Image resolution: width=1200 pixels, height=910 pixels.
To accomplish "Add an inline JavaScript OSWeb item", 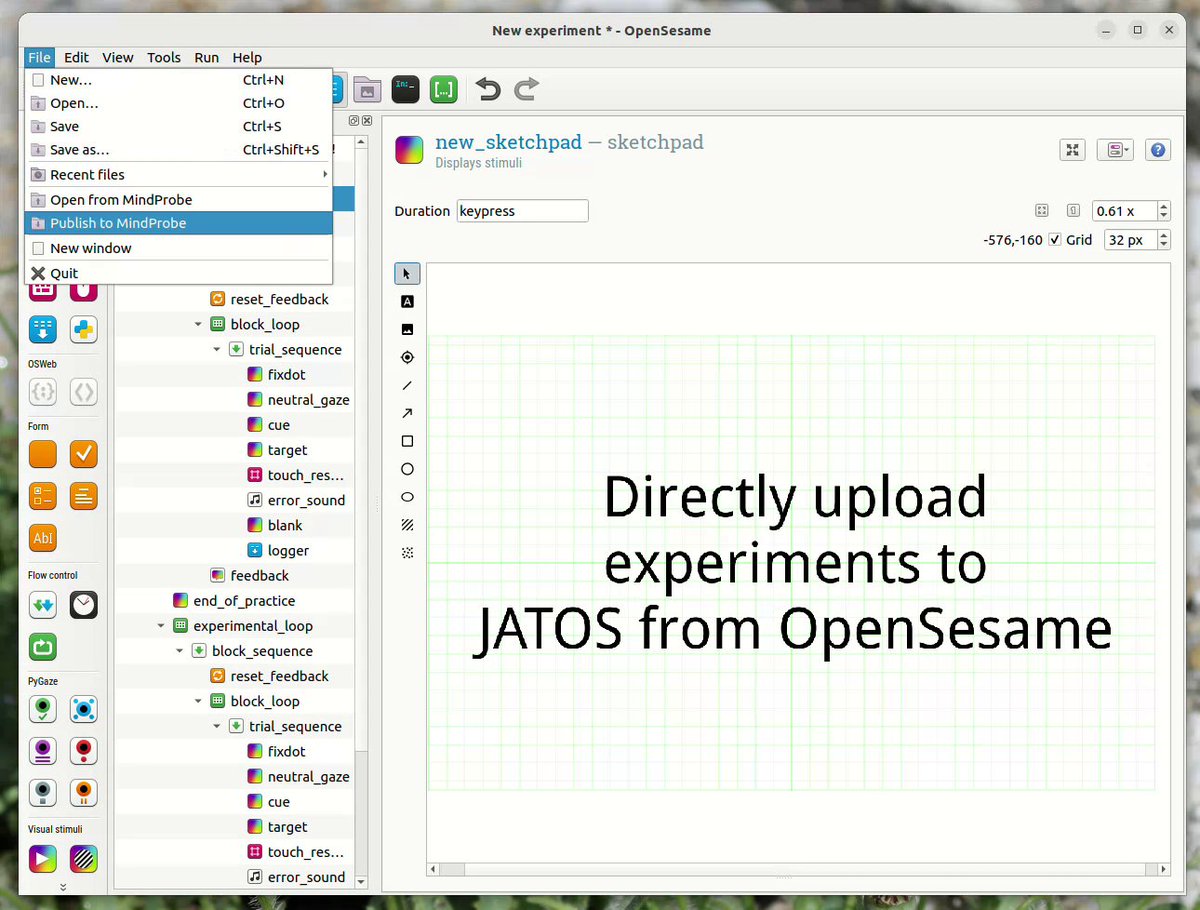I will pos(42,393).
